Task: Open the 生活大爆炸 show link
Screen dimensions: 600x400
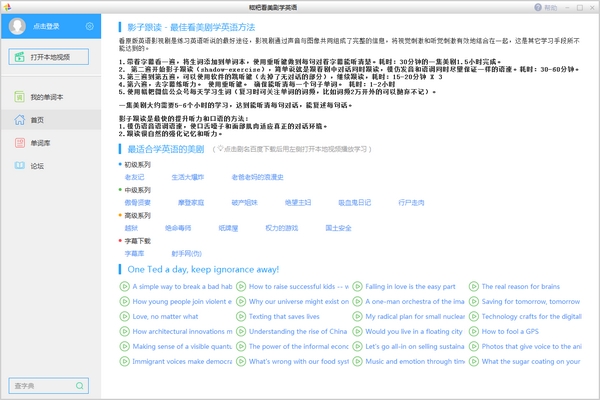Action: [x=188, y=177]
